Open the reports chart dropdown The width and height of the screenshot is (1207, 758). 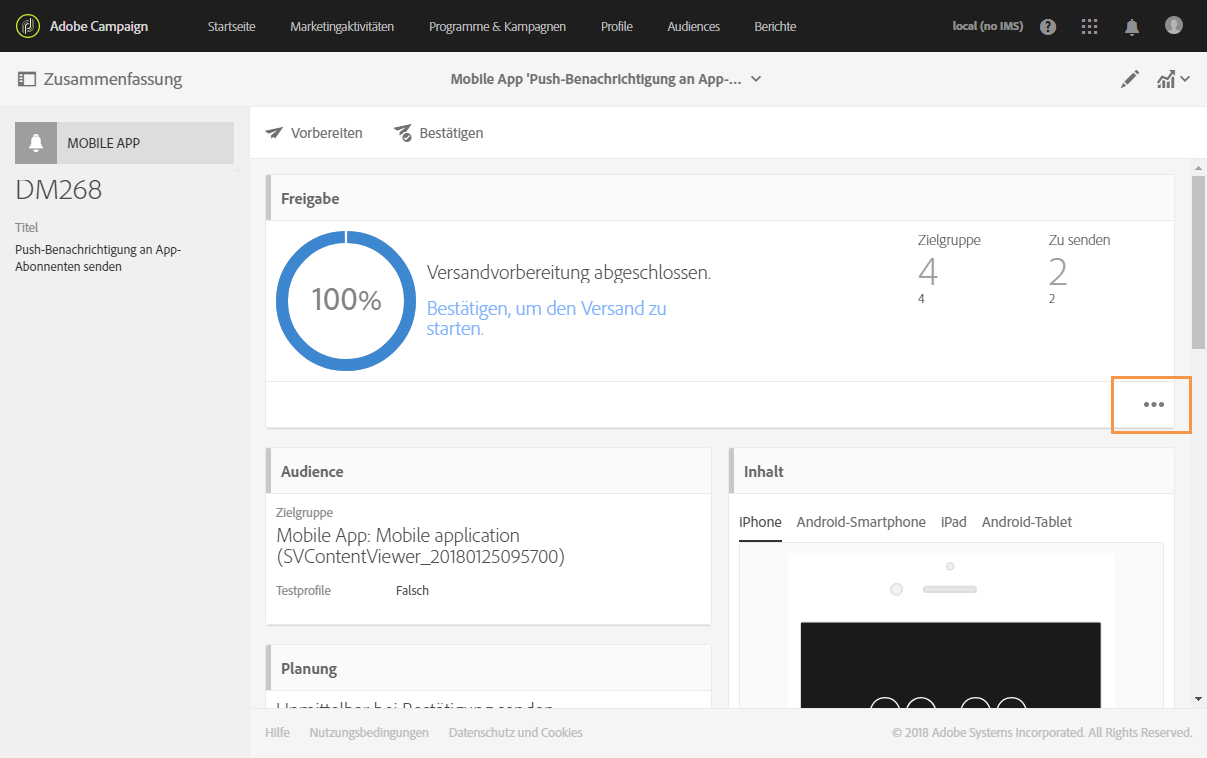point(1172,80)
